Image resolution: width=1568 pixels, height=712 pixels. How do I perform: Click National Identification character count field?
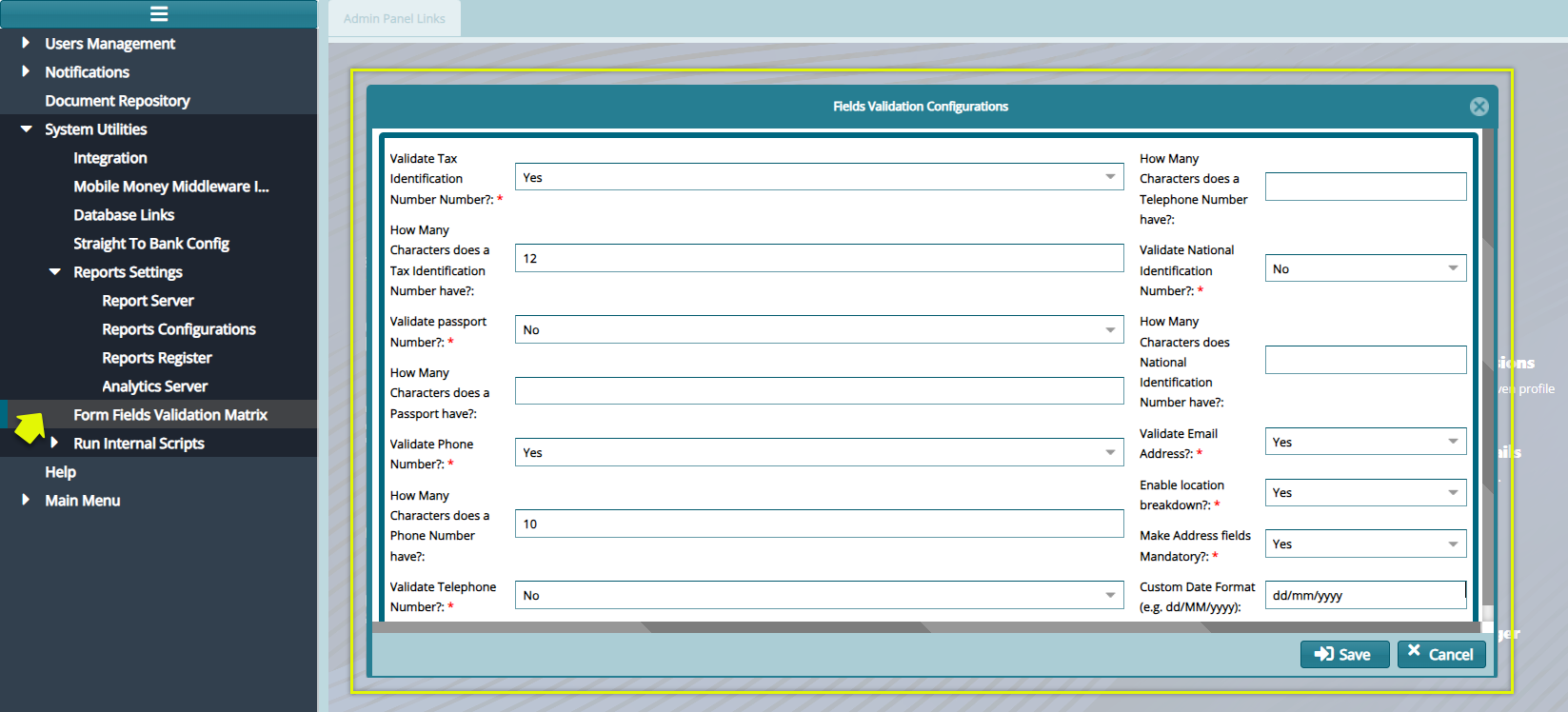[x=1366, y=360]
